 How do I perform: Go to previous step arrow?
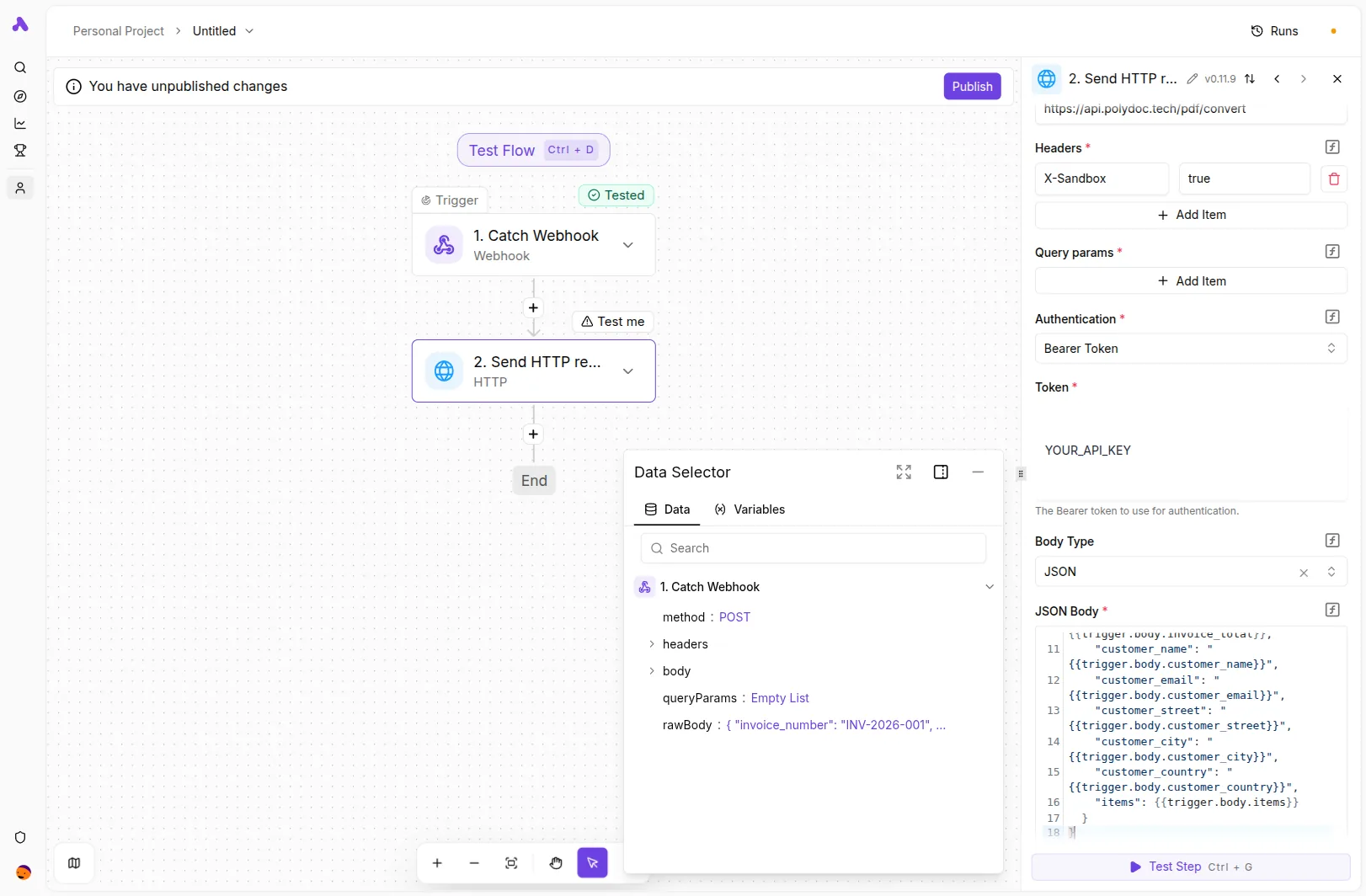(x=1277, y=78)
